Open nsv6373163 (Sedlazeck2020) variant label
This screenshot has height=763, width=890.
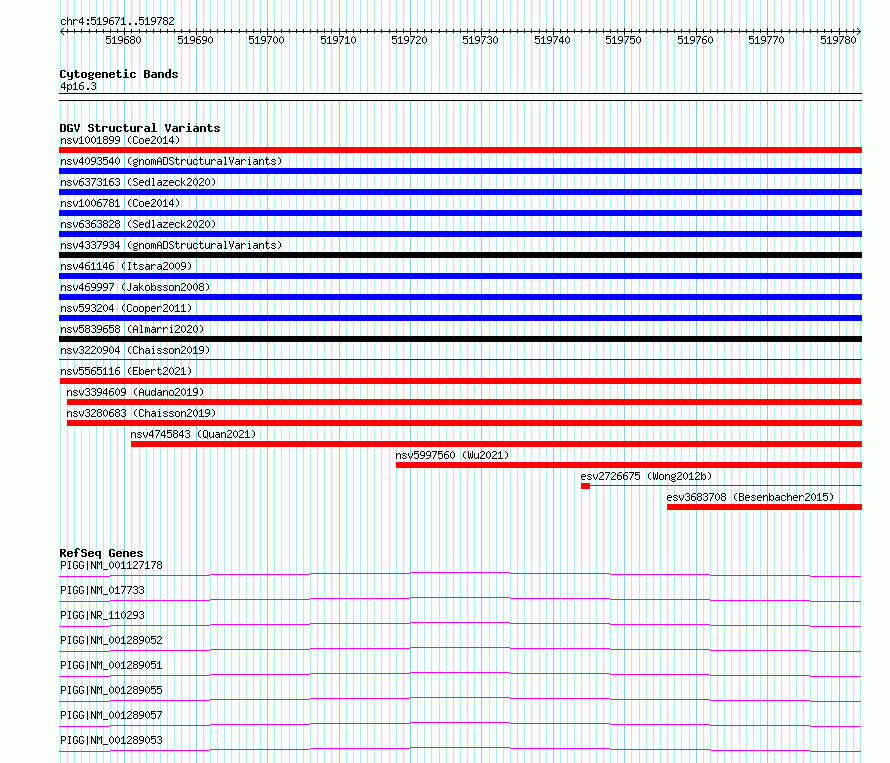pos(138,182)
